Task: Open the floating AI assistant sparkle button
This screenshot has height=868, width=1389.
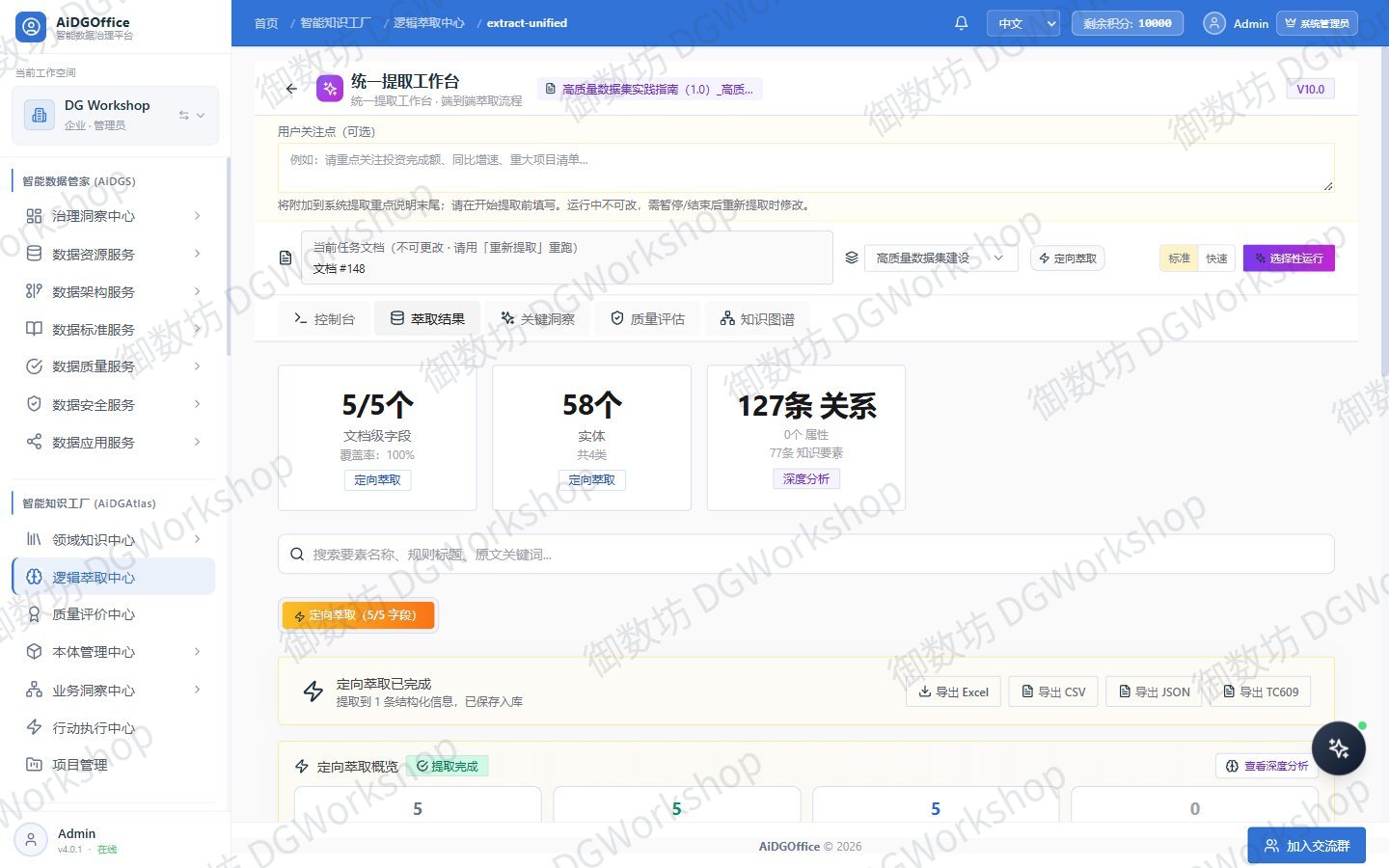Action: point(1338,748)
